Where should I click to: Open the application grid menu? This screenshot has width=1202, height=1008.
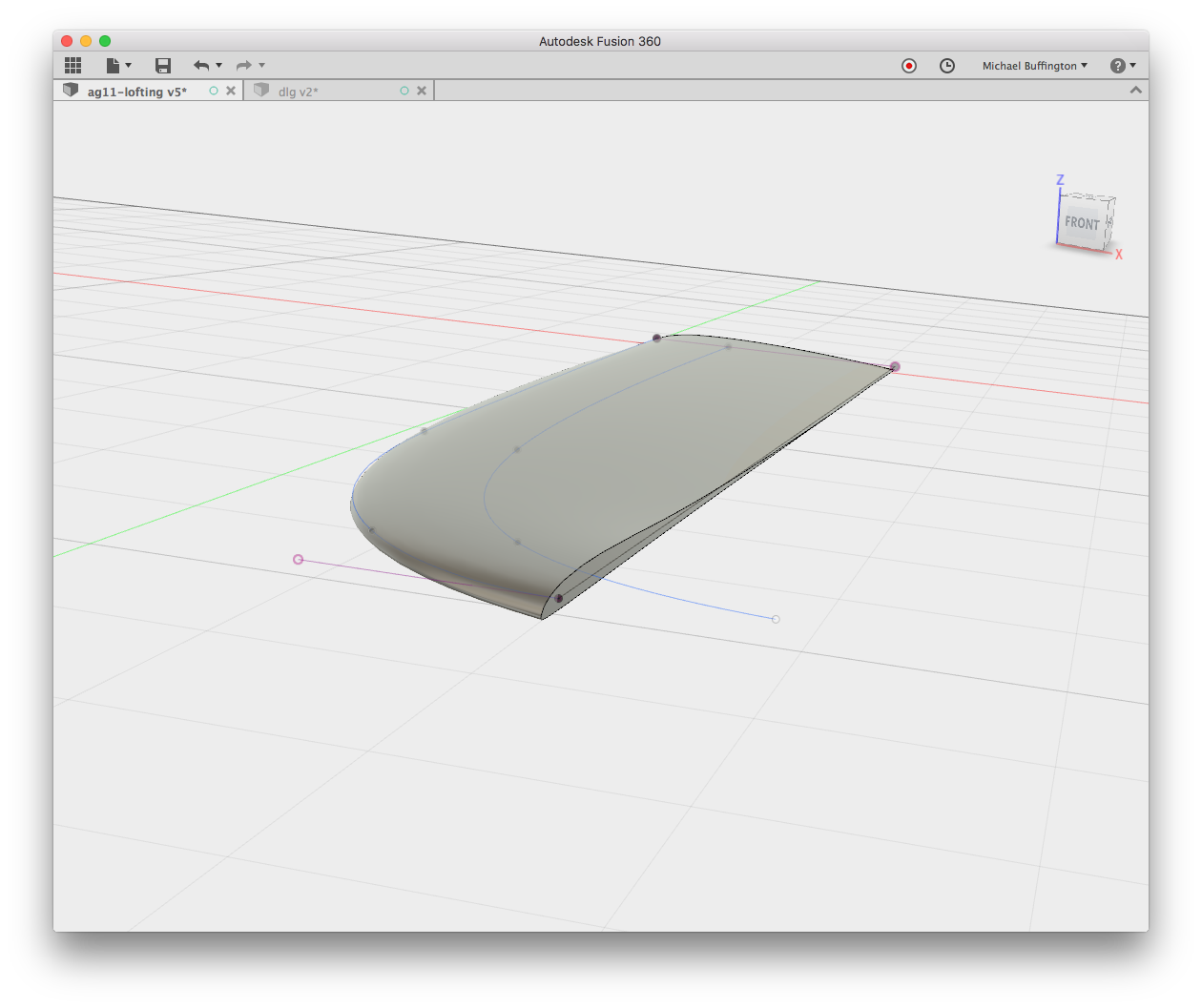73,65
